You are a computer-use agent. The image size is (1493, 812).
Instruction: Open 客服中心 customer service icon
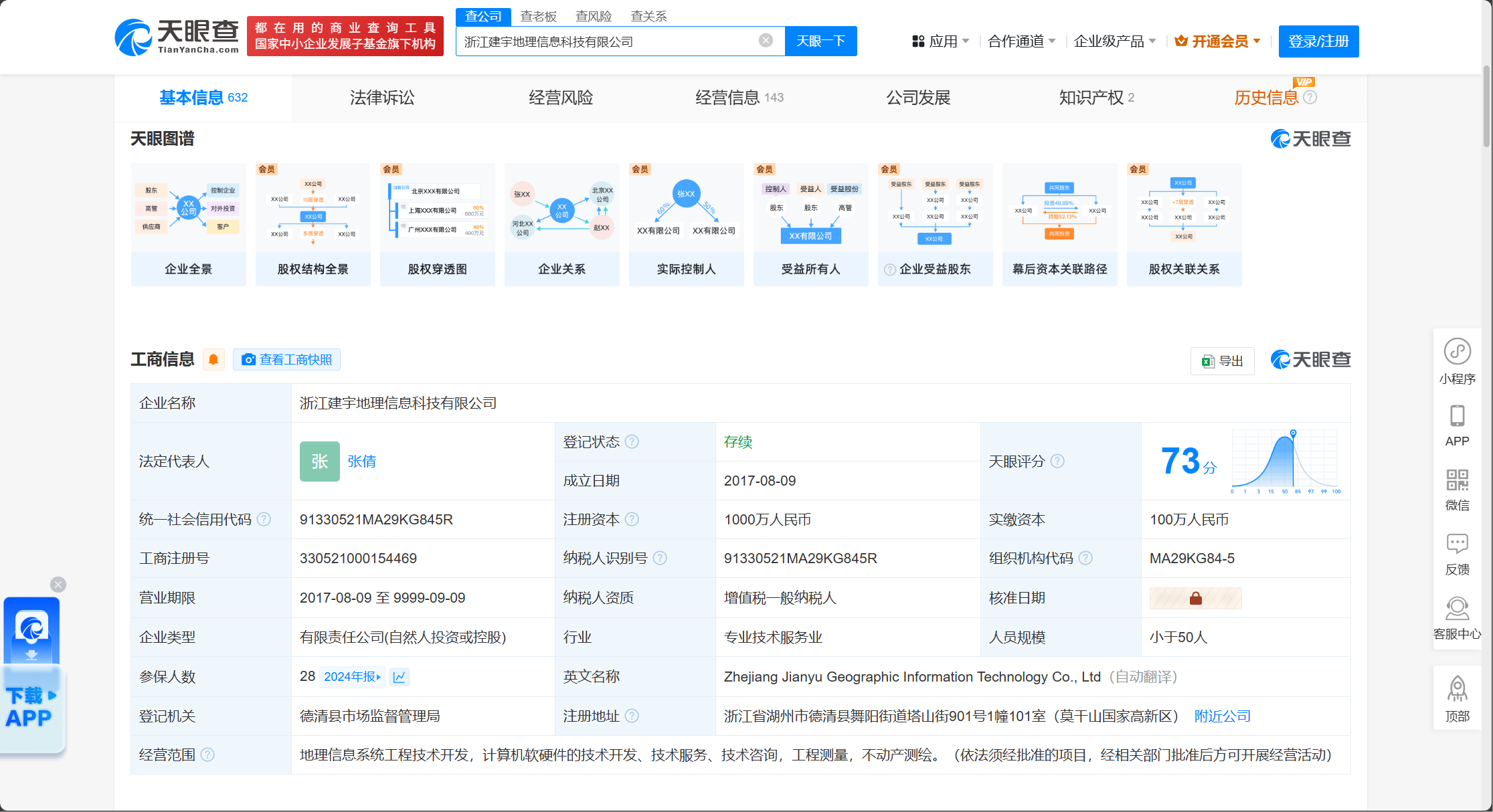[1457, 619]
